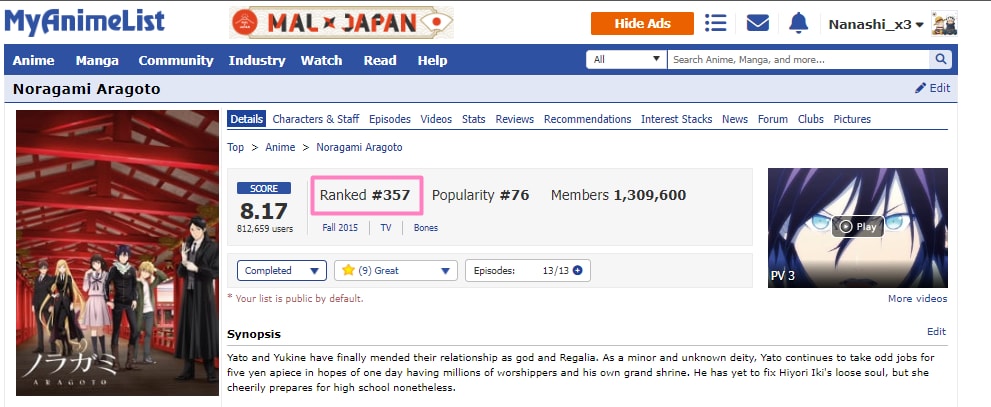
Task: Switch to the News tab
Action: pos(735,119)
